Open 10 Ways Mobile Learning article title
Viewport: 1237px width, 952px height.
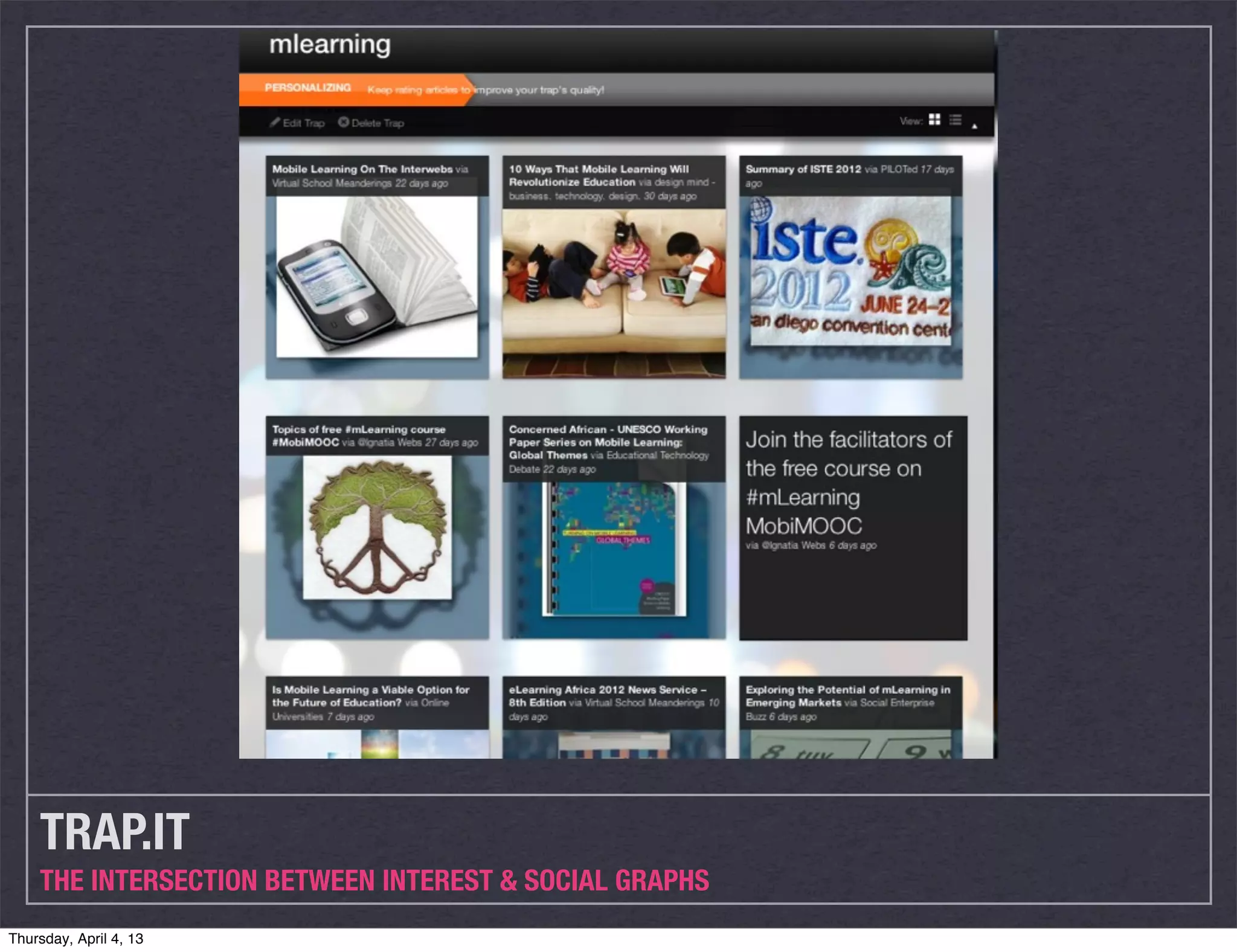pos(598,175)
